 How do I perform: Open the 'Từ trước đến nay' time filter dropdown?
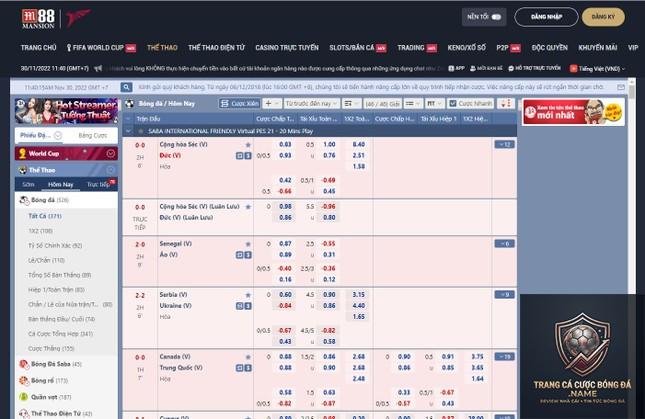[312, 104]
